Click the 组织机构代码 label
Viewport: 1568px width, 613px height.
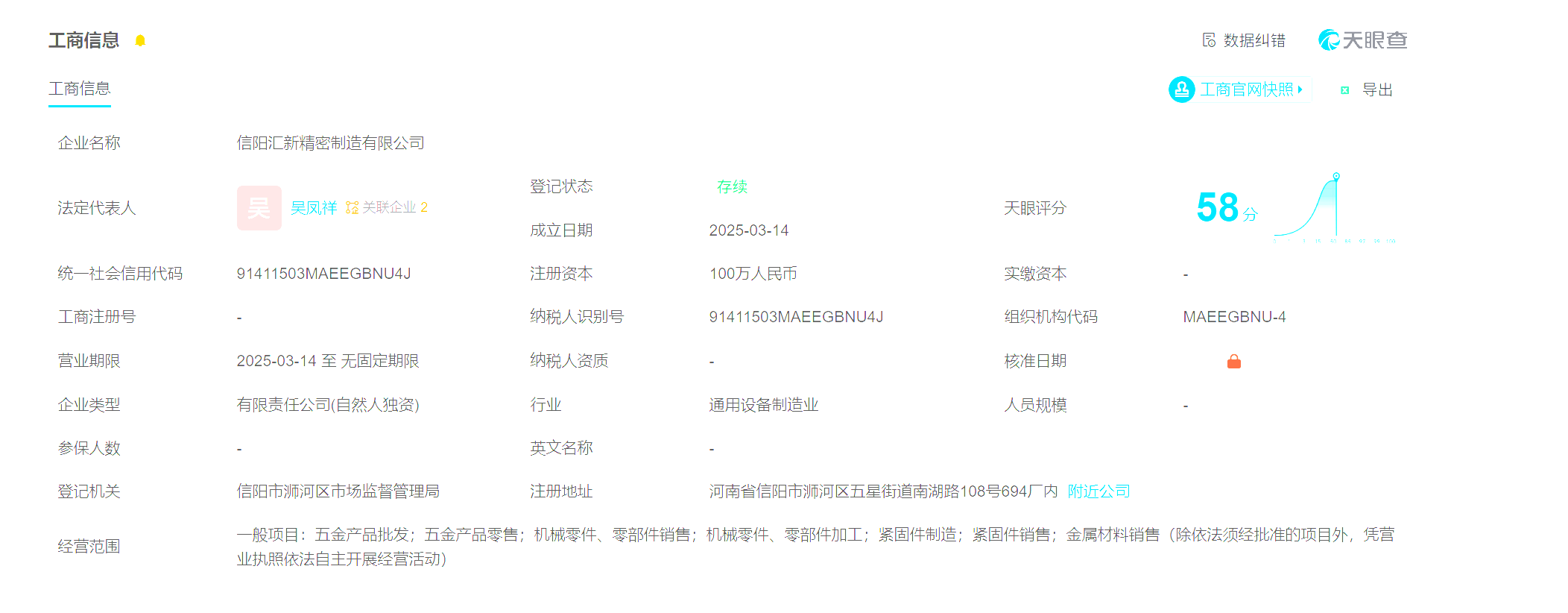click(x=1051, y=317)
